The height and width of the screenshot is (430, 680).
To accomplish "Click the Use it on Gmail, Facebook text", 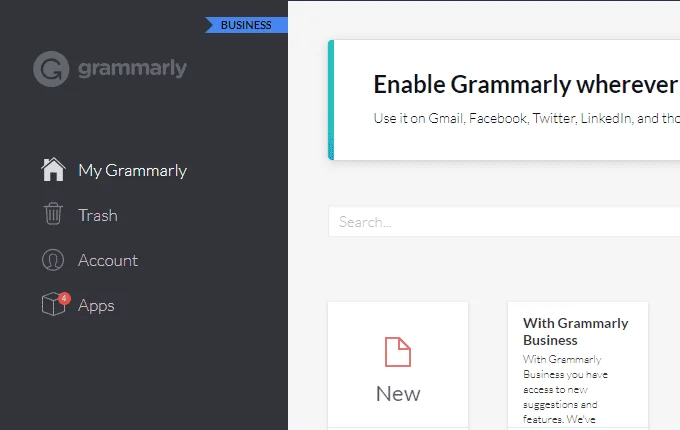I will click(x=526, y=118).
